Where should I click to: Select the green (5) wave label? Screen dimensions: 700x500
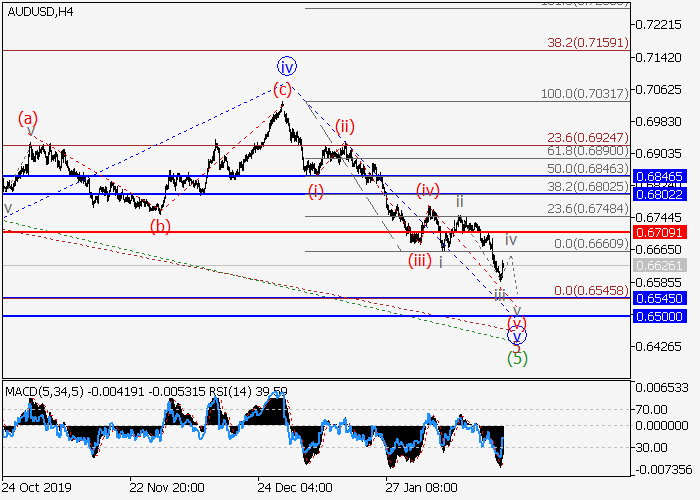point(517,357)
